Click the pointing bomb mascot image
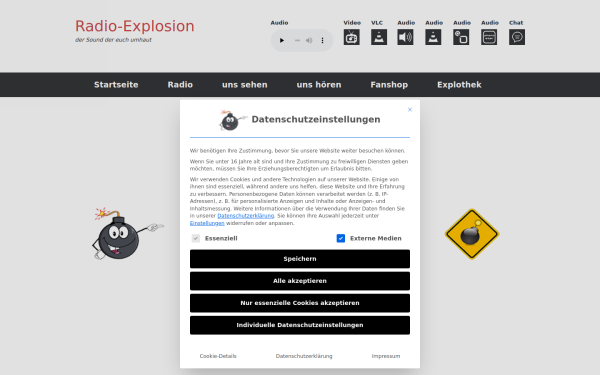Image resolution: width=600 pixels, height=375 pixels. click(127, 233)
